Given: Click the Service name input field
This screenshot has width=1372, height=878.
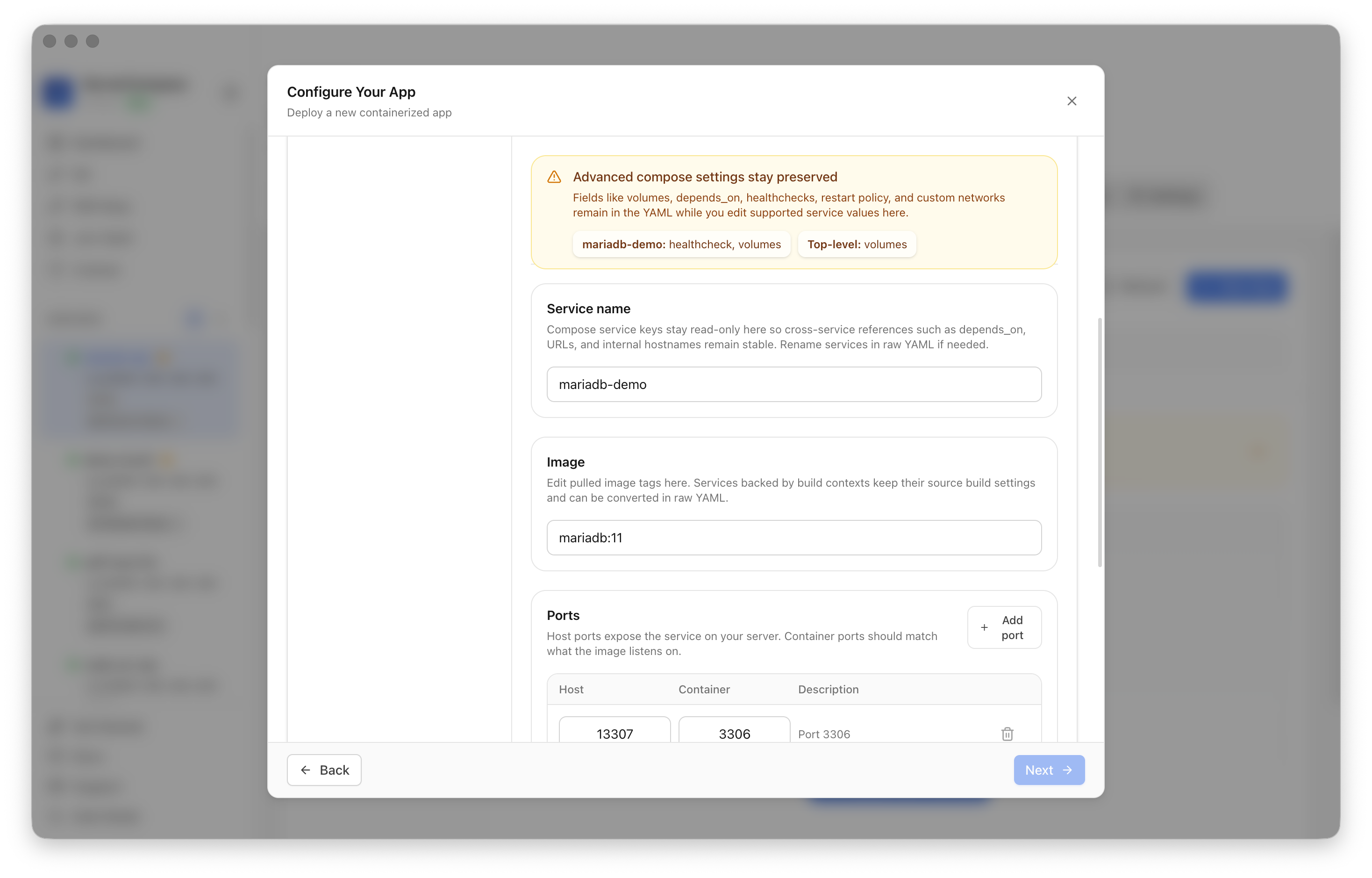Looking at the screenshot, I should coord(793,384).
